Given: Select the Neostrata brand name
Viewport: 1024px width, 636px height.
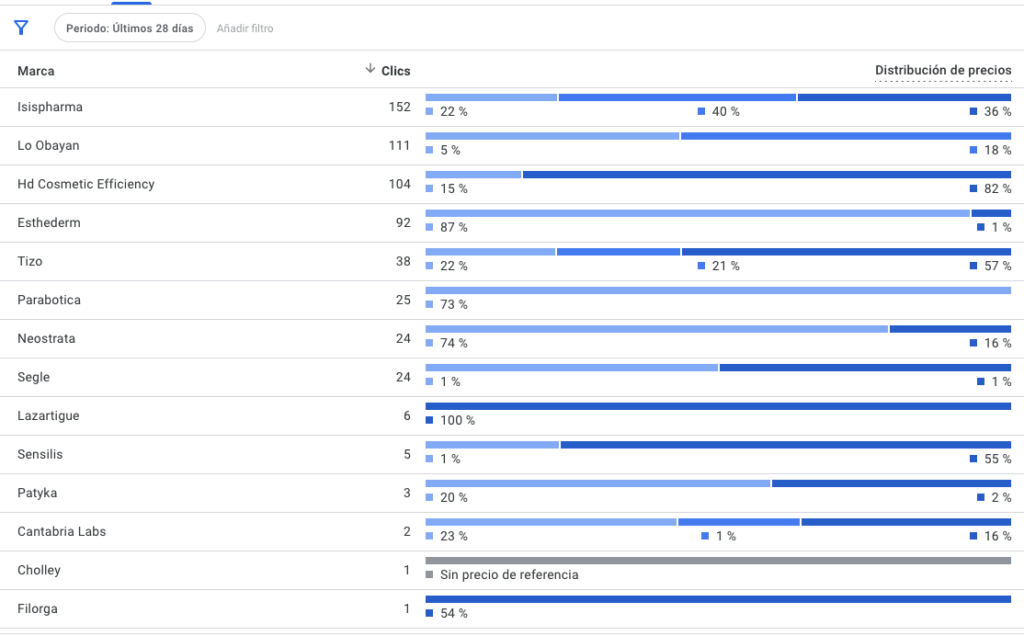Looking at the screenshot, I should click(46, 338).
